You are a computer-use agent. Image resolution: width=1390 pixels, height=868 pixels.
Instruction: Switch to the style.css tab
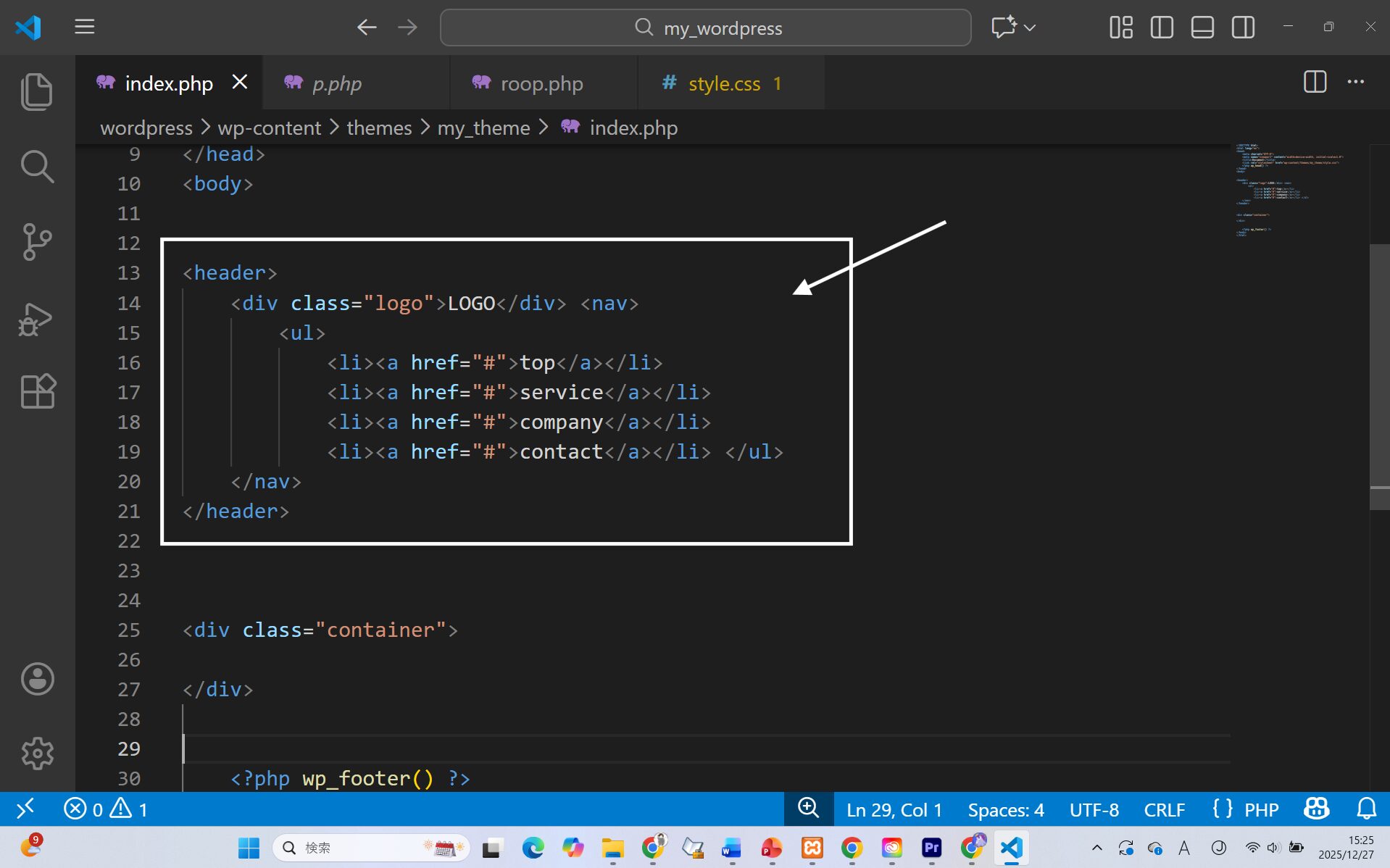(x=724, y=83)
